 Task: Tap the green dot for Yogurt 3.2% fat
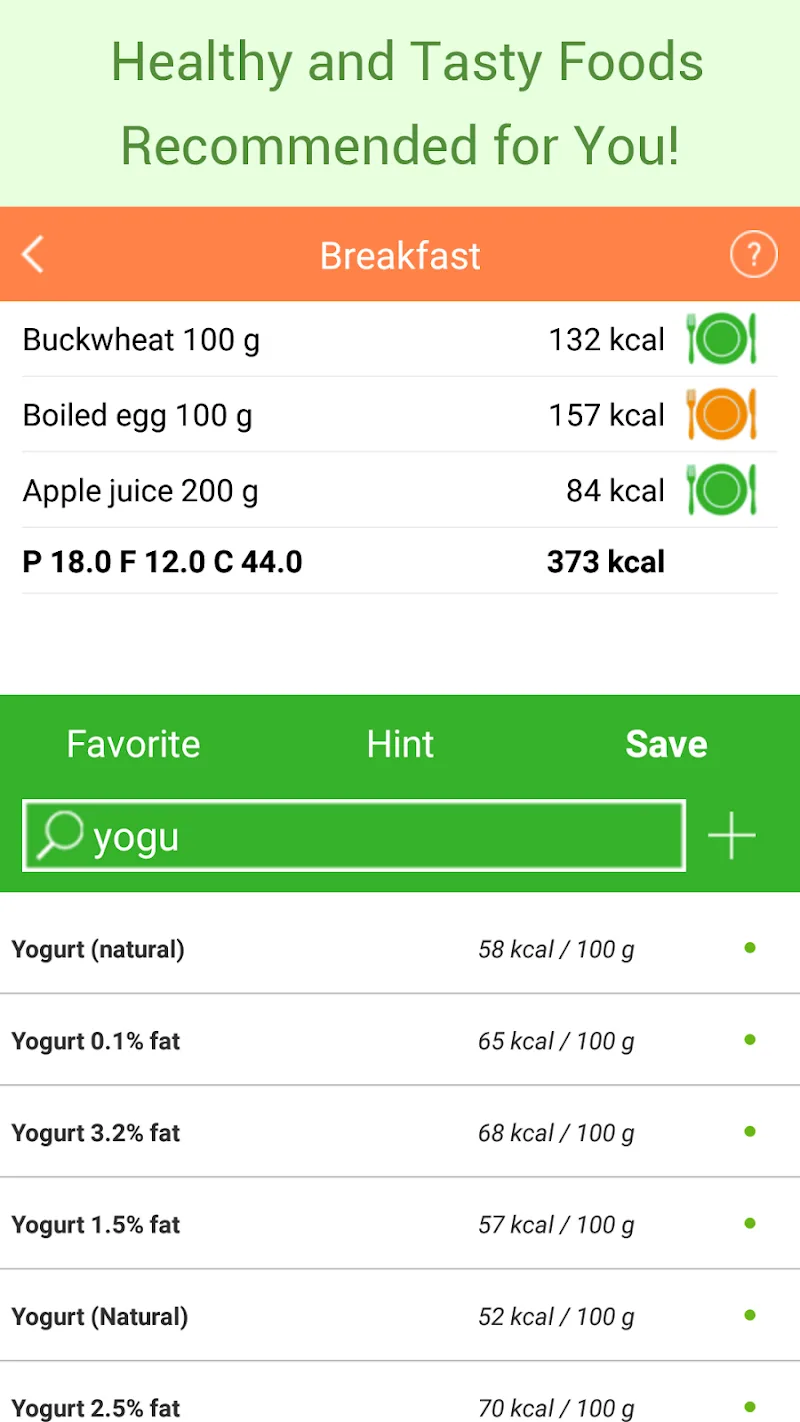click(750, 1132)
